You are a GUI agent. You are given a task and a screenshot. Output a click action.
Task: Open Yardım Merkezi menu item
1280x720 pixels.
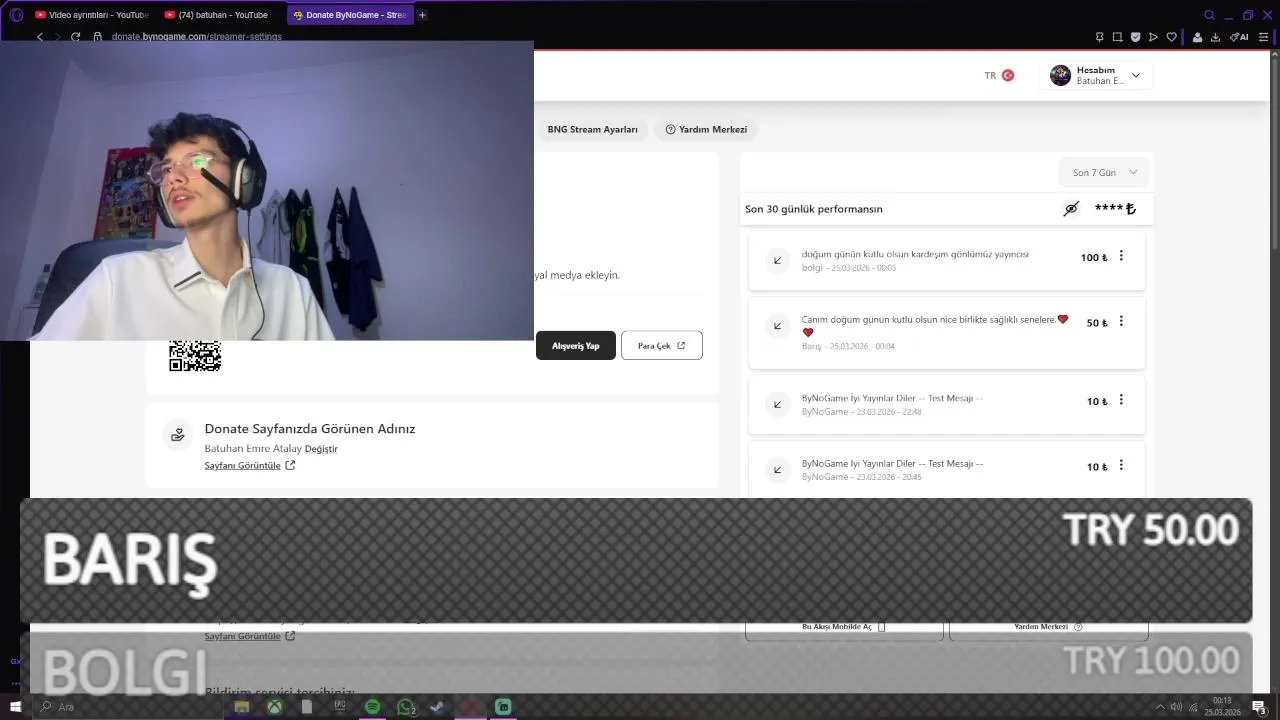tap(706, 129)
